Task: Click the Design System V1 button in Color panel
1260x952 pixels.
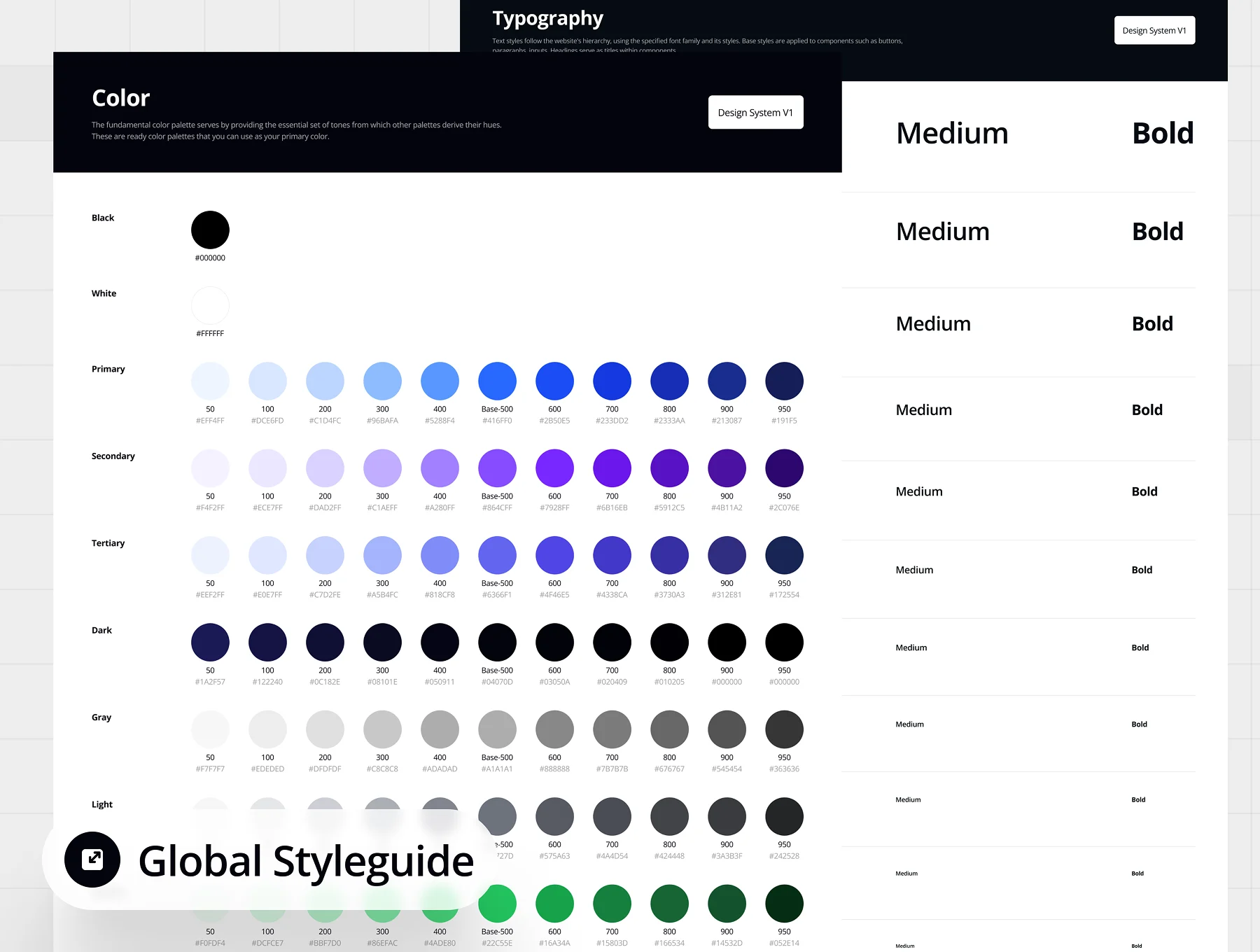Action: point(755,113)
